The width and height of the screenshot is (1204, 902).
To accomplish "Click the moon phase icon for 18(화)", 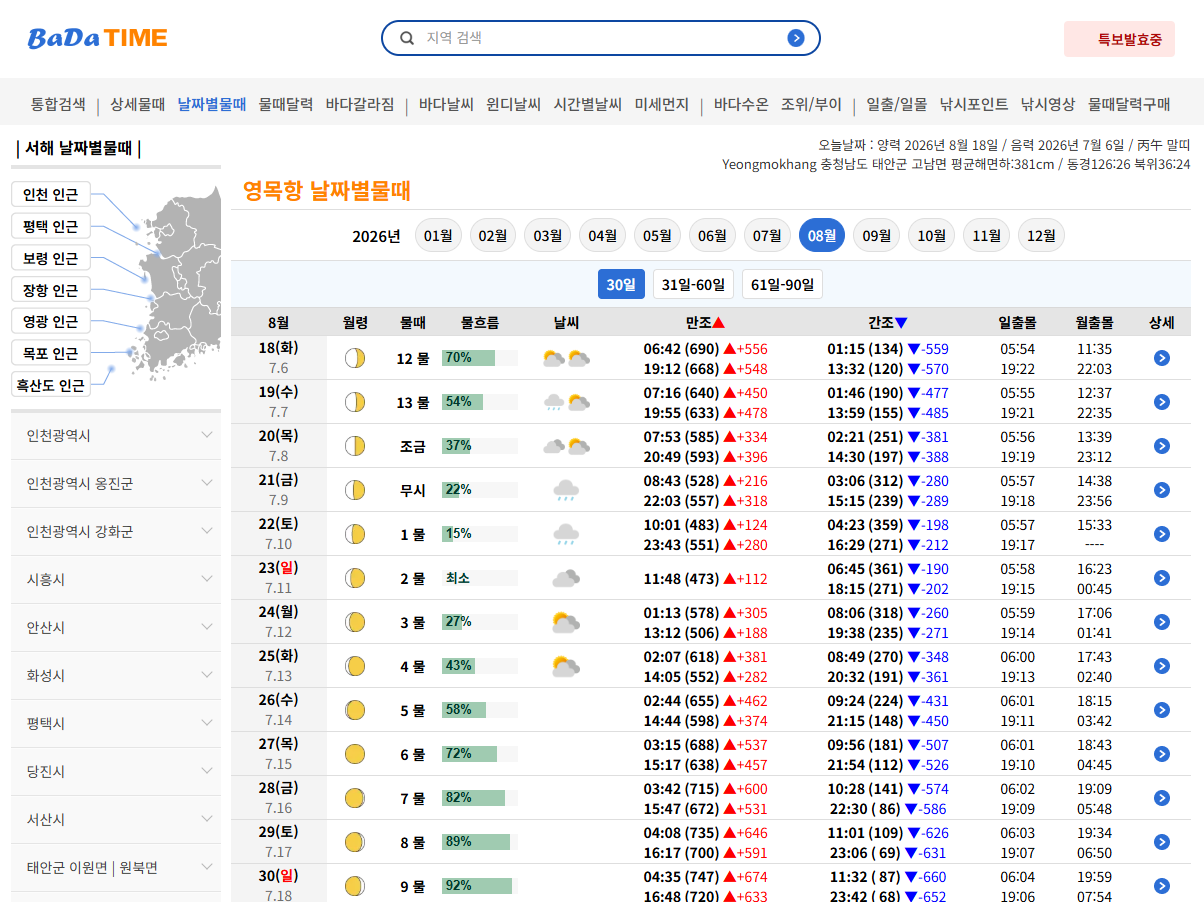I will (354, 358).
